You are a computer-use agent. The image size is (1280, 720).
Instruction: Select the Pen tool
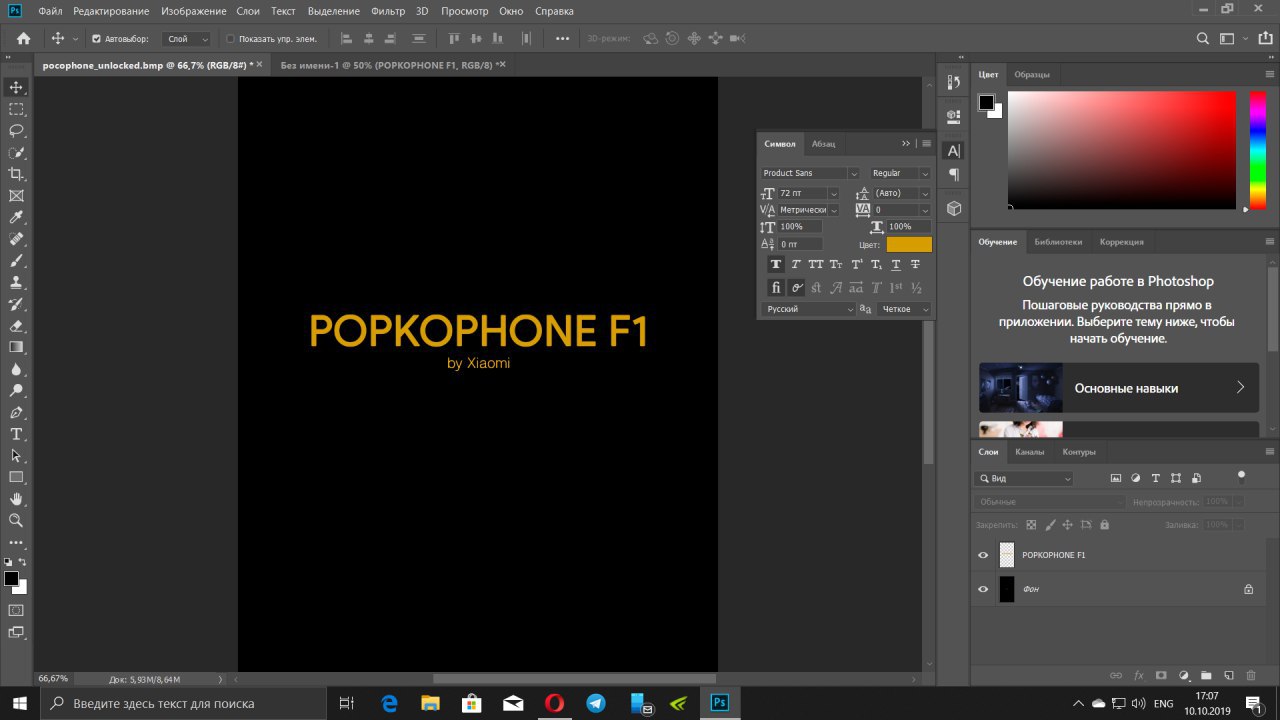click(x=16, y=412)
